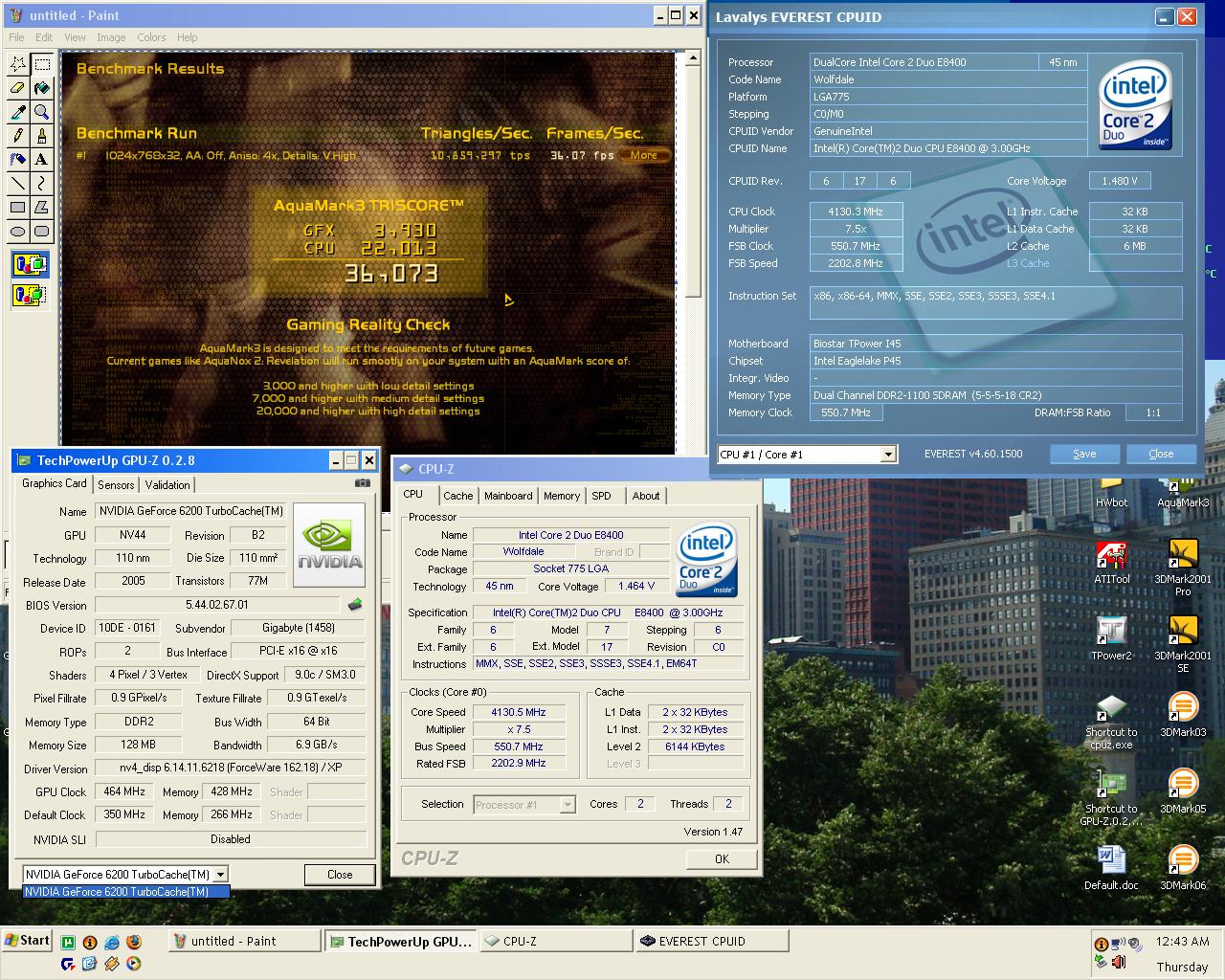Click the Close button in GPU-Z

coord(340,875)
